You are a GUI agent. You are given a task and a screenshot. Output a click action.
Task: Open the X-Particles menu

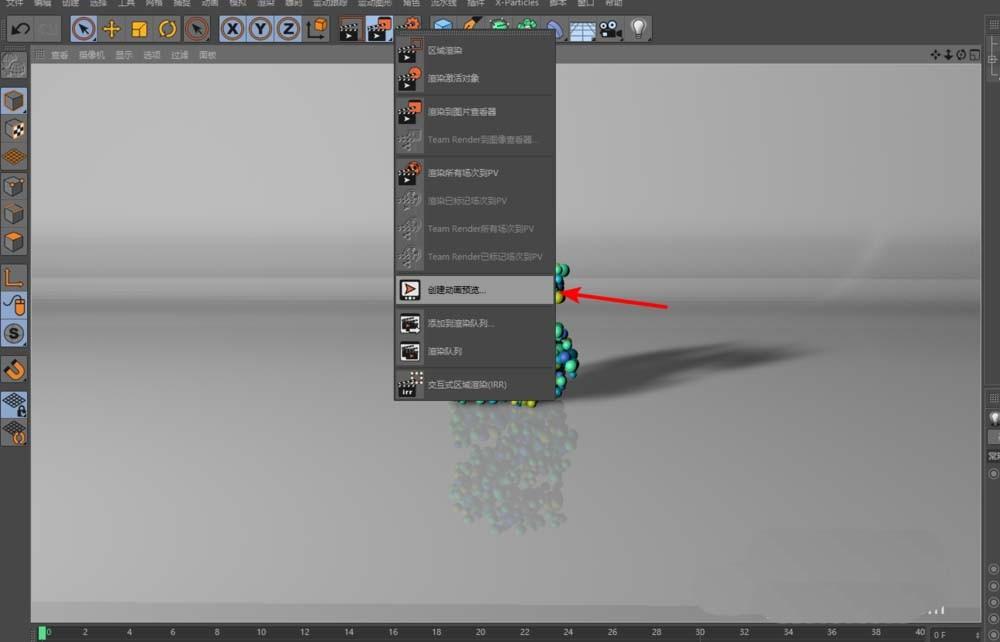[515, 4]
